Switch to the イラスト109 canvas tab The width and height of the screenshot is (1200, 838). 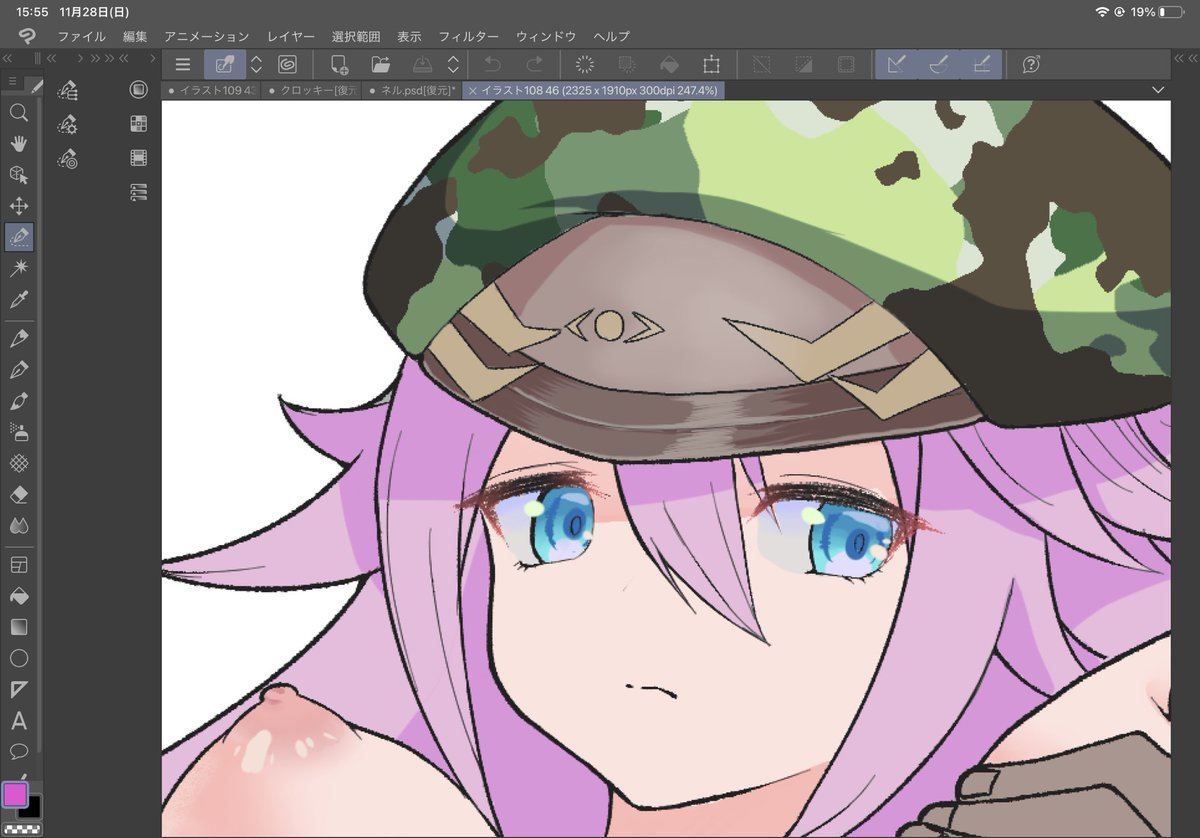(x=211, y=90)
